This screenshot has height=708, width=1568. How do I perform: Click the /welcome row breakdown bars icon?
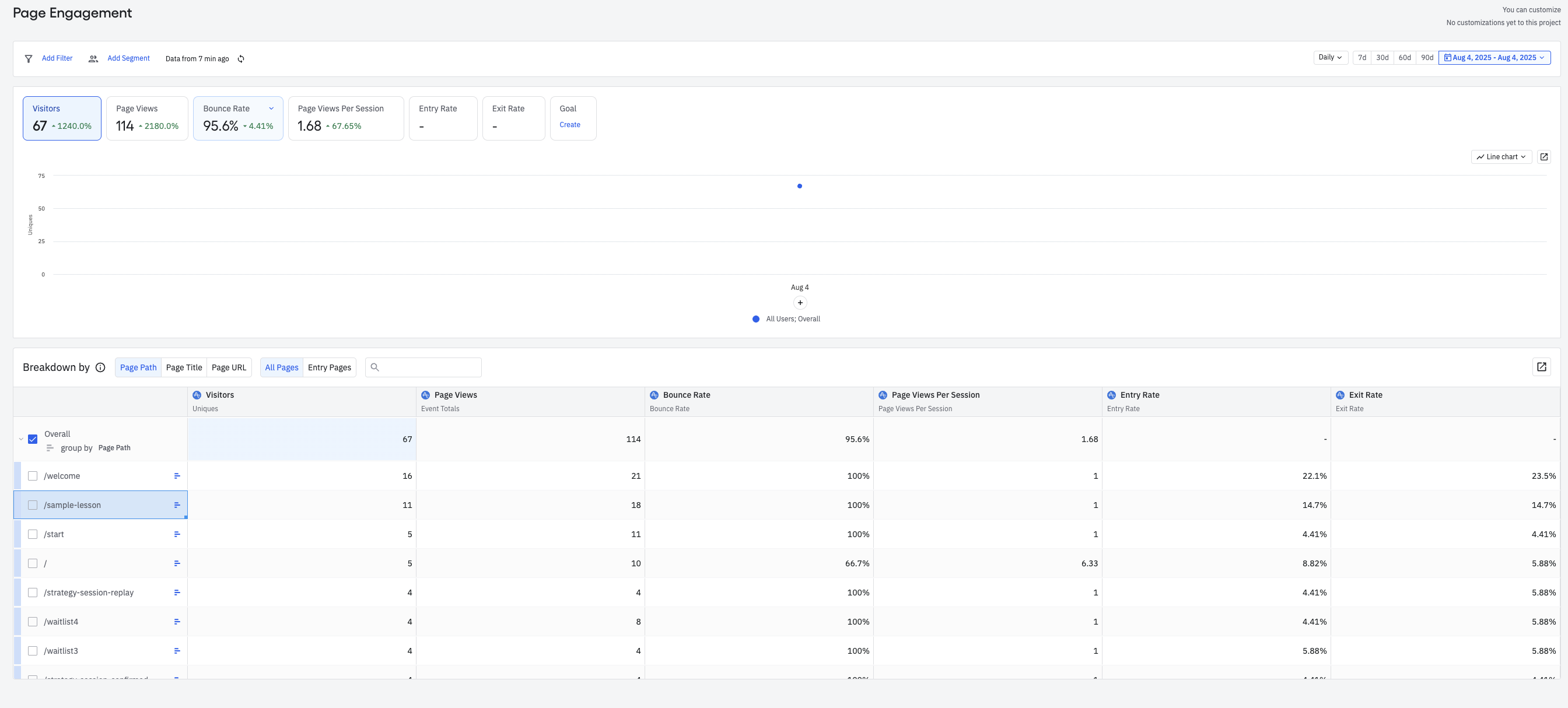click(x=177, y=476)
